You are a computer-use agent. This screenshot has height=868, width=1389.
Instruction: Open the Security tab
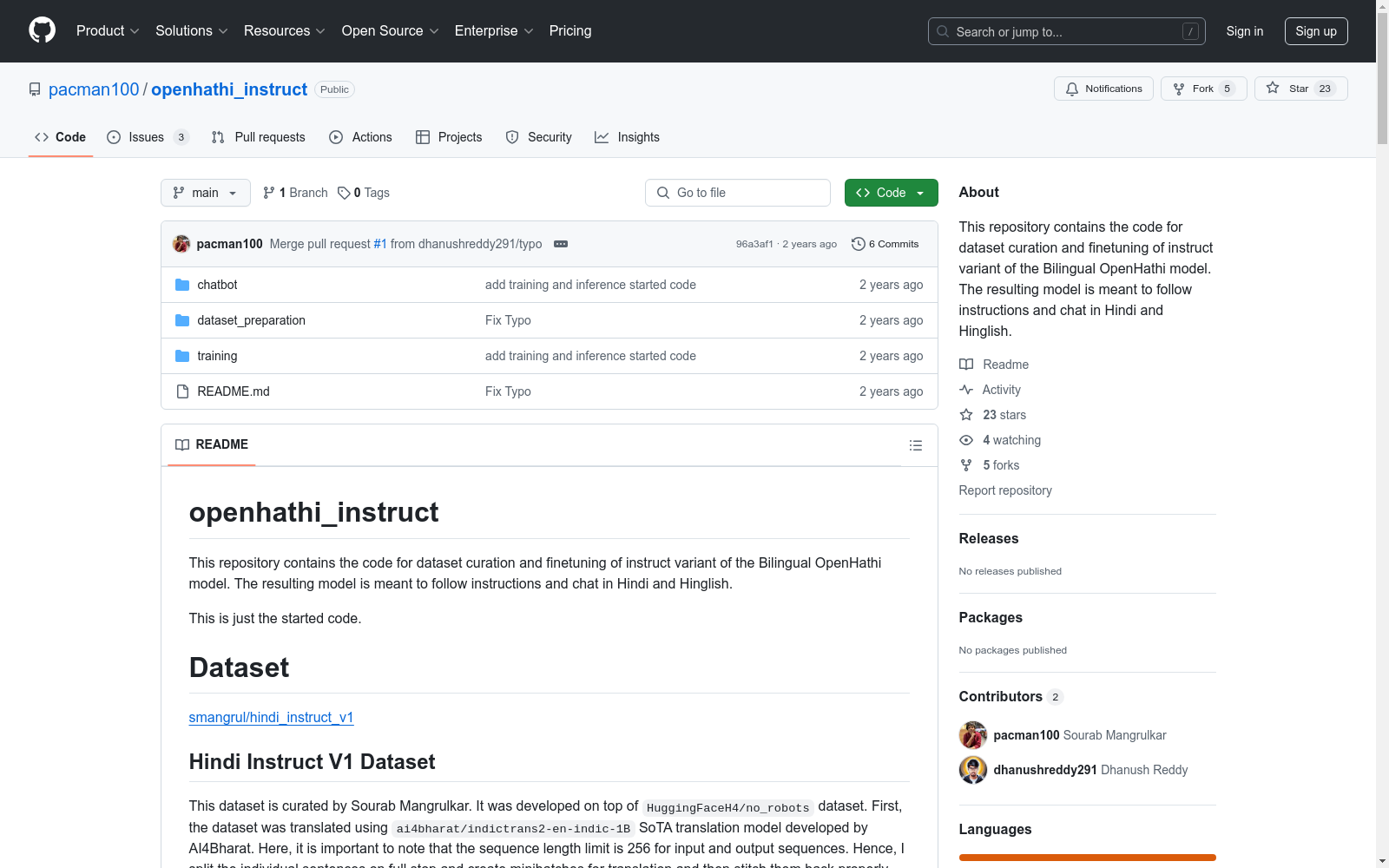(539, 137)
